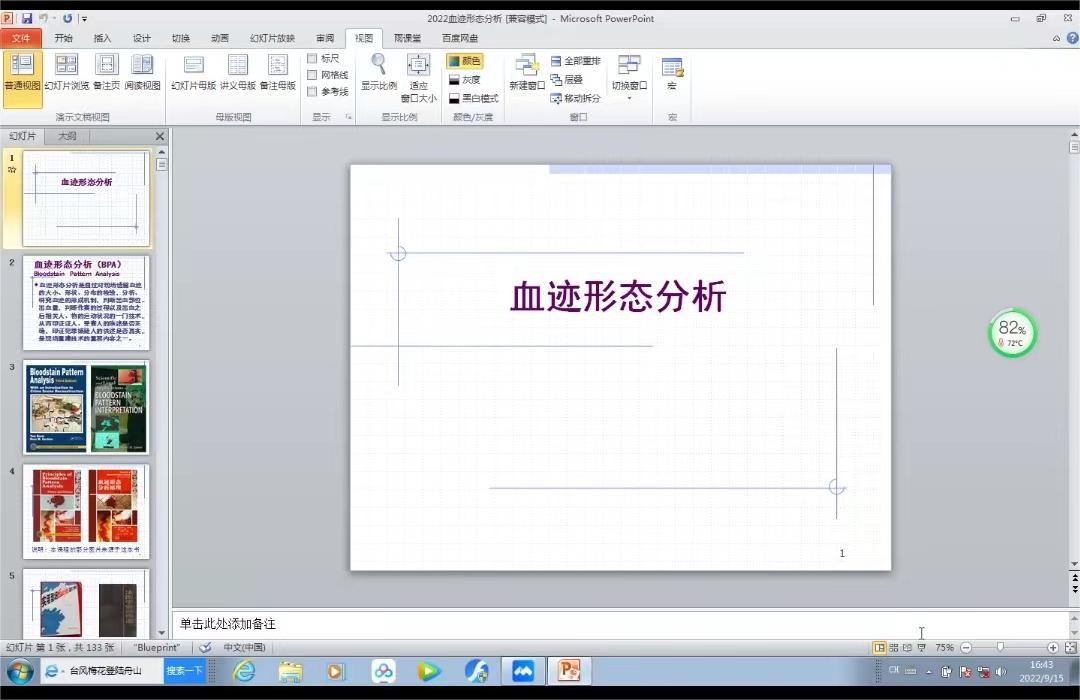The width and height of the screenshot is (1080, 700).
Task: Open Slide Sorter view (幻灯片浏览) in ribbon
Action: pos(66,72)
